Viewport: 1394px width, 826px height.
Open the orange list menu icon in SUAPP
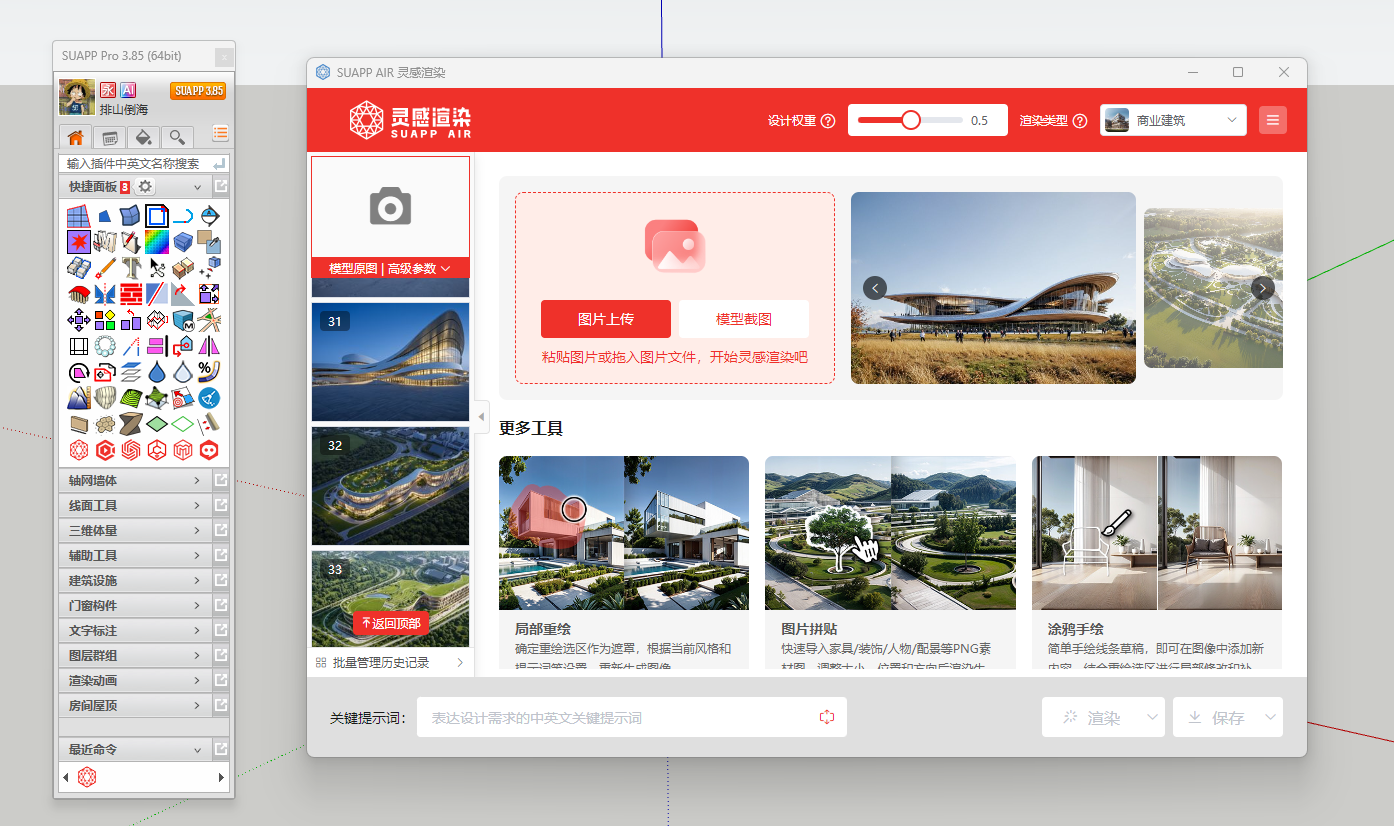tap(220, 133)
